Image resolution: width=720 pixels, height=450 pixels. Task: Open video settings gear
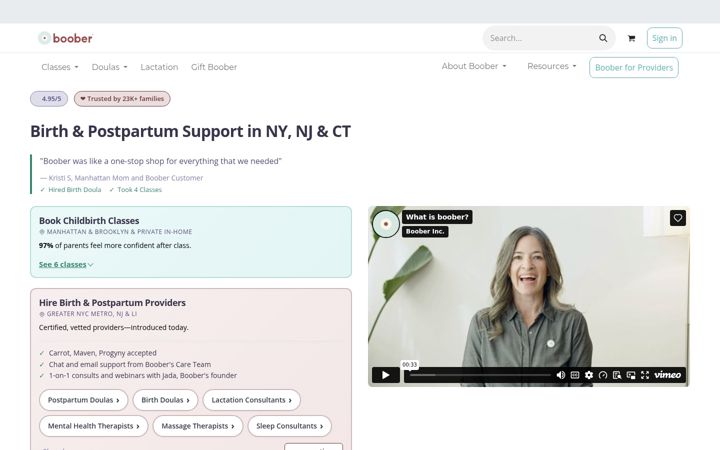pyautogui.click(x=589, y=375)
